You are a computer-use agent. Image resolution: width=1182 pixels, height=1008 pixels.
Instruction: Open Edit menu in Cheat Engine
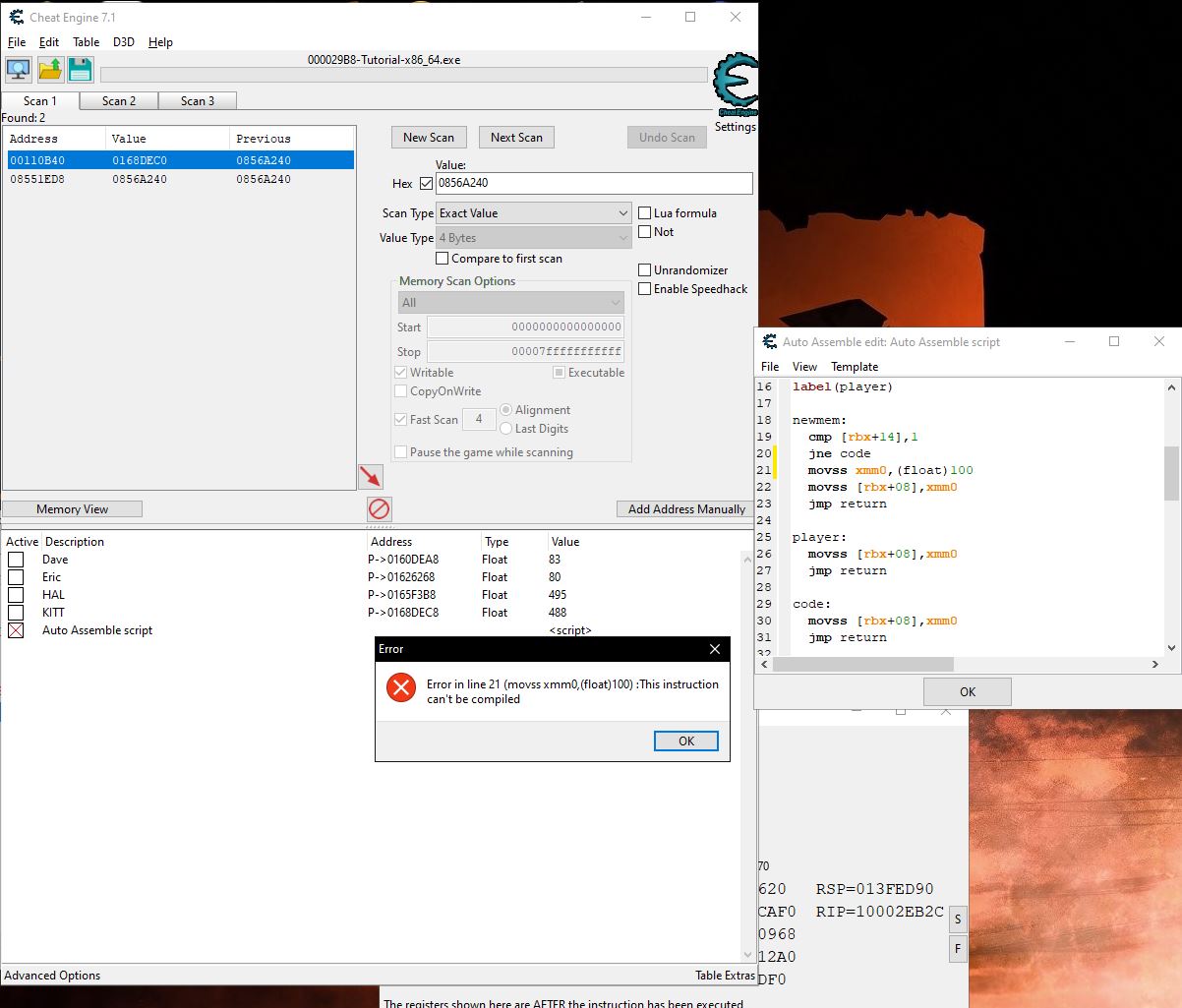click(49, 42)
